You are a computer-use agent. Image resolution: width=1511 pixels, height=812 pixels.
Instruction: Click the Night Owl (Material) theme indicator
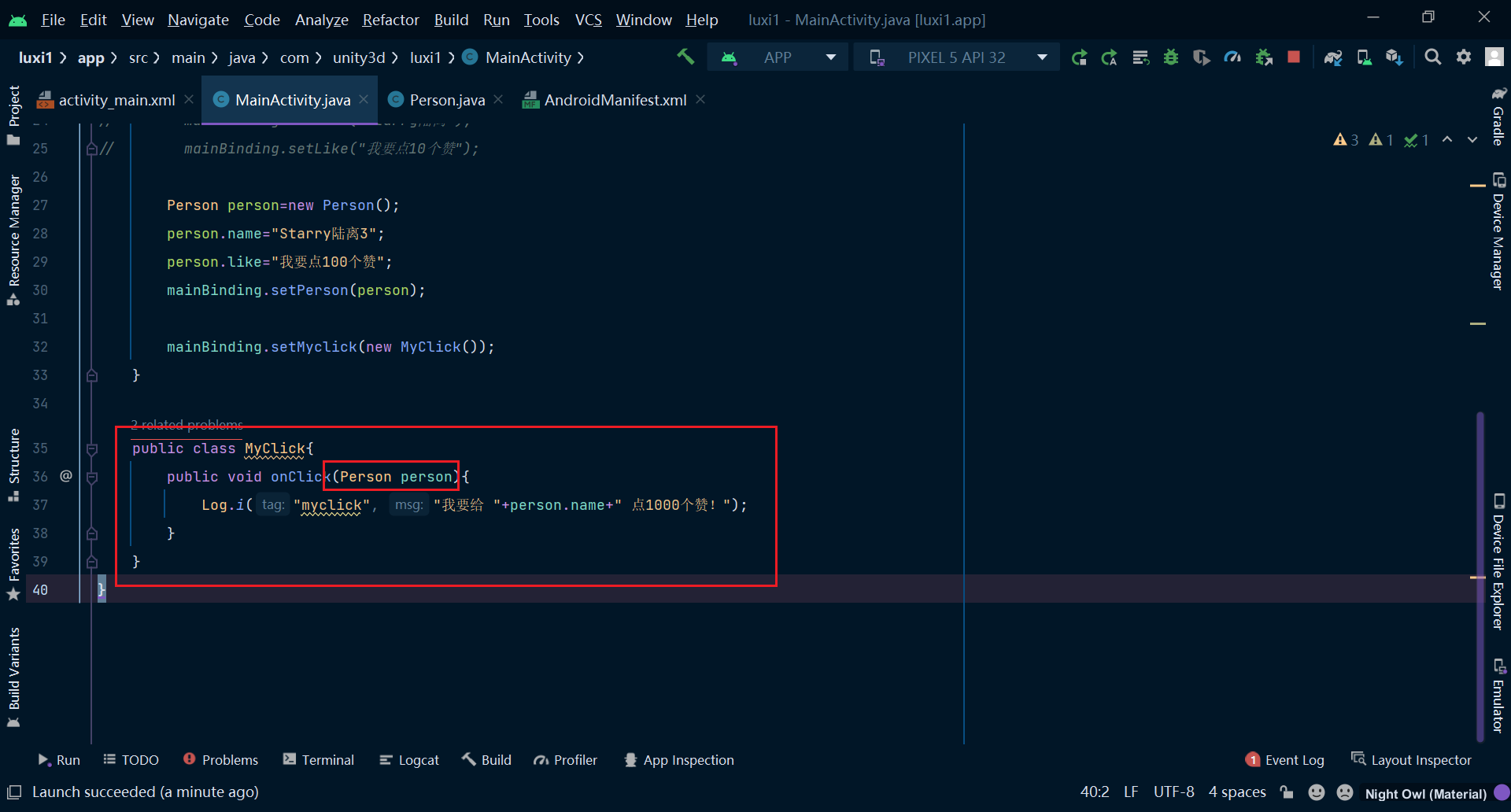tap(1426, 793)
